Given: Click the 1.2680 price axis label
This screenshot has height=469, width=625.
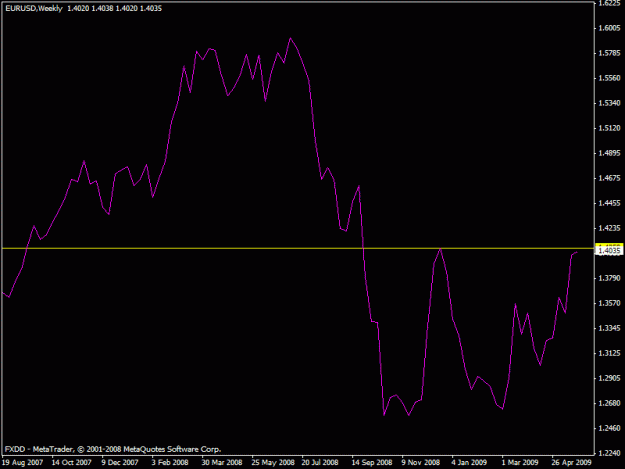Looking at the screenshot, I should (609, 403).
